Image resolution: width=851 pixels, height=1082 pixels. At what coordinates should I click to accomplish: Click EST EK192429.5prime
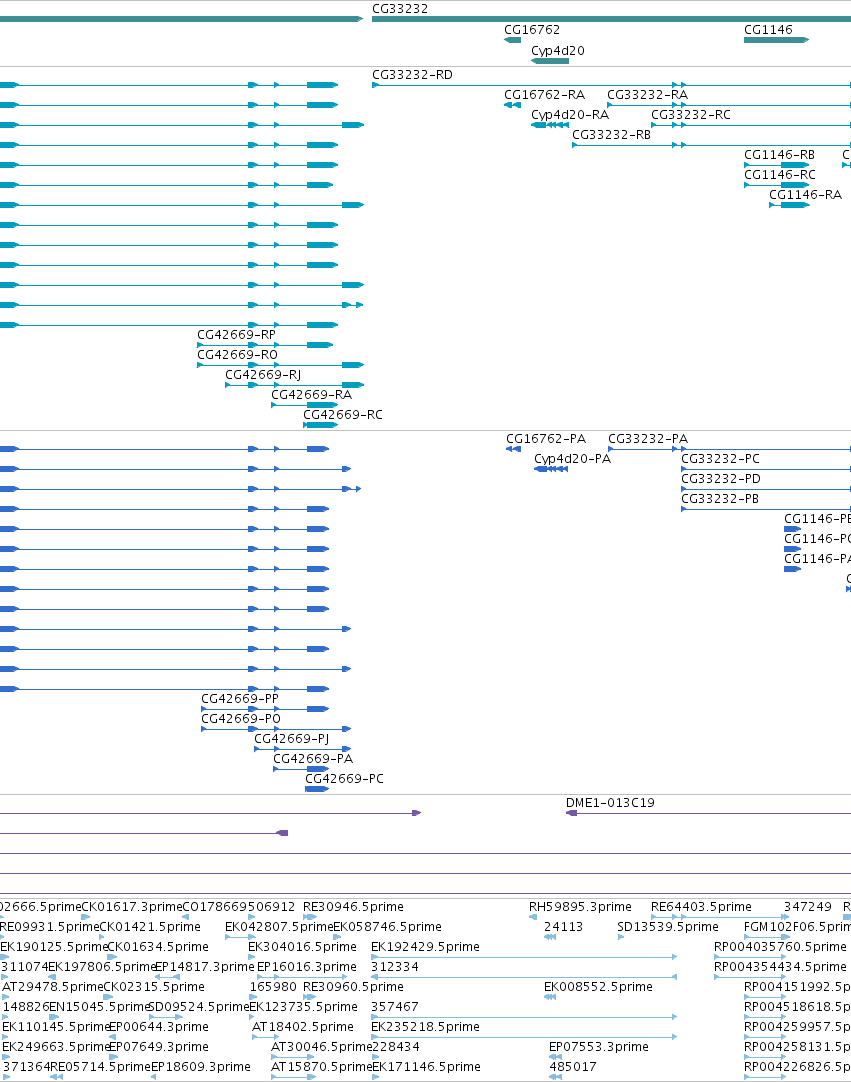pyautogui.click(x=424, y=947)
